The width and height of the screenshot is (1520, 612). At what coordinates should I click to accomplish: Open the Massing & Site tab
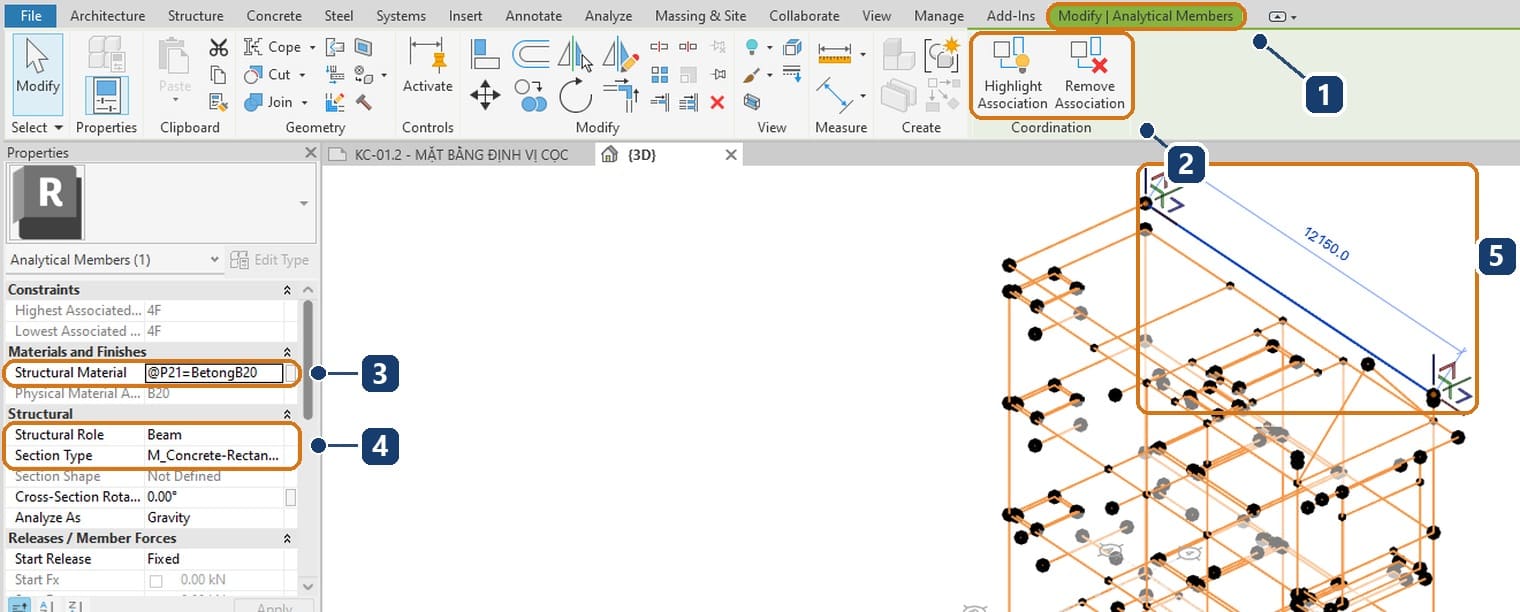pos(700,15)
